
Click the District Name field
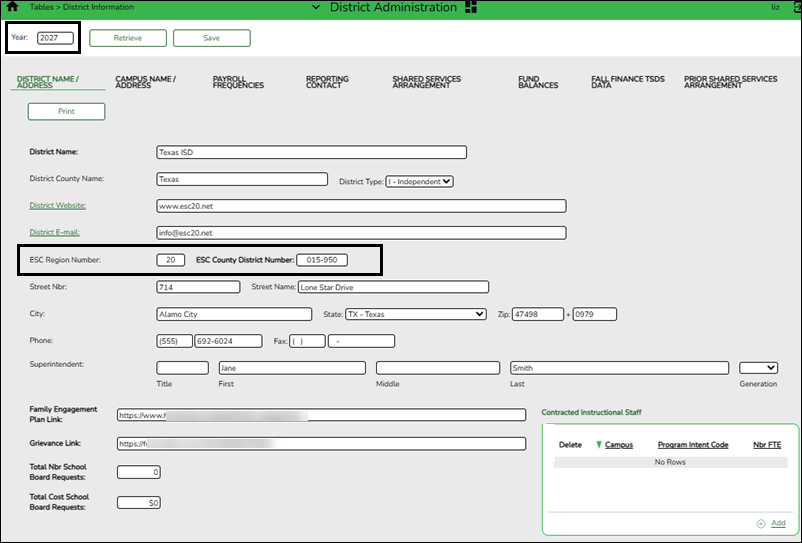[x=311, y=152]
